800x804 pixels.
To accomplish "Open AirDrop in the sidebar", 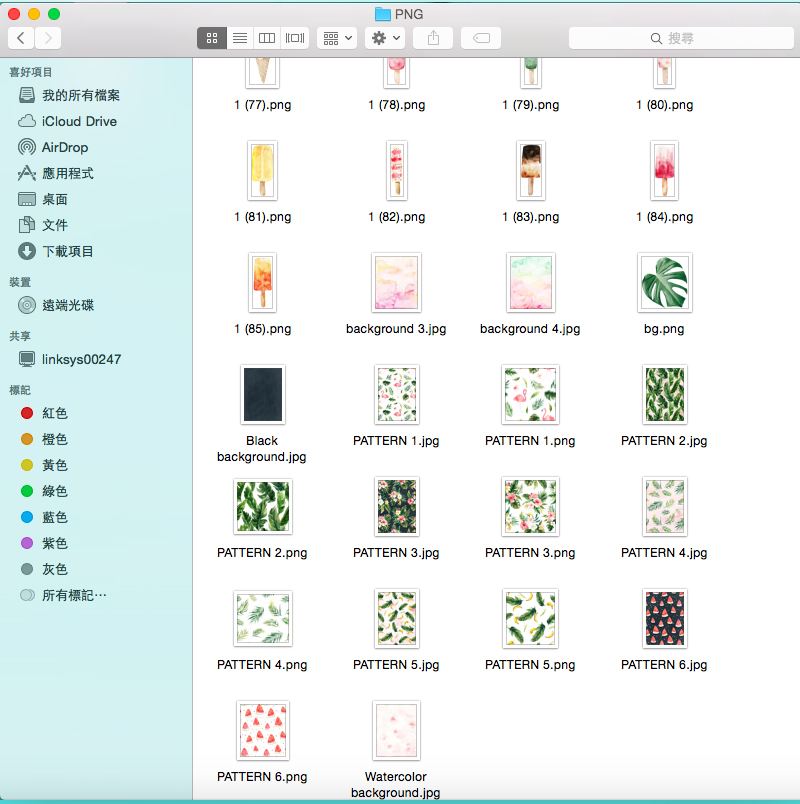I will coord(64,147).
